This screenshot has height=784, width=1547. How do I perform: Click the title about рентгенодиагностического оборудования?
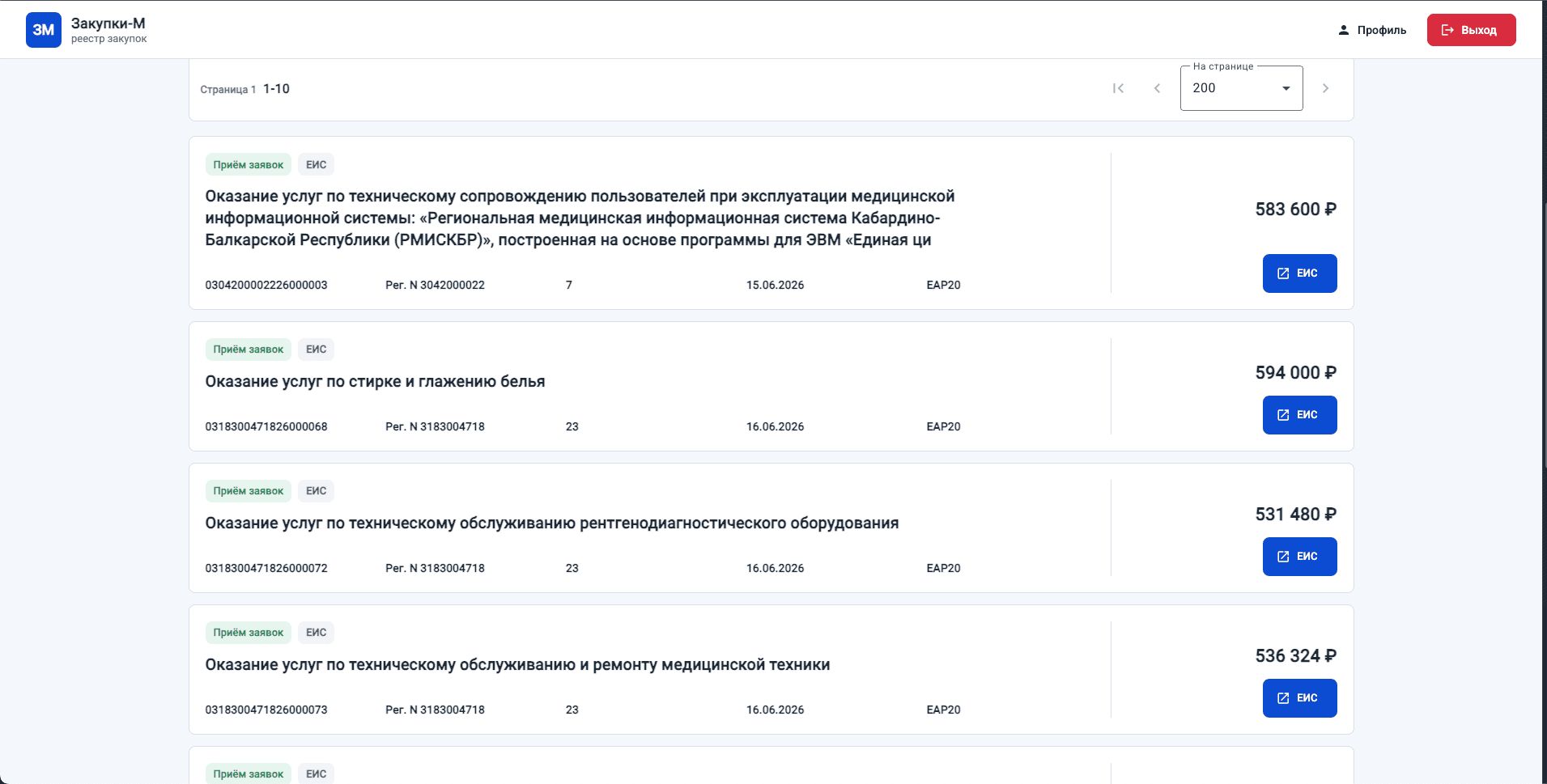(x=551, y=523)
